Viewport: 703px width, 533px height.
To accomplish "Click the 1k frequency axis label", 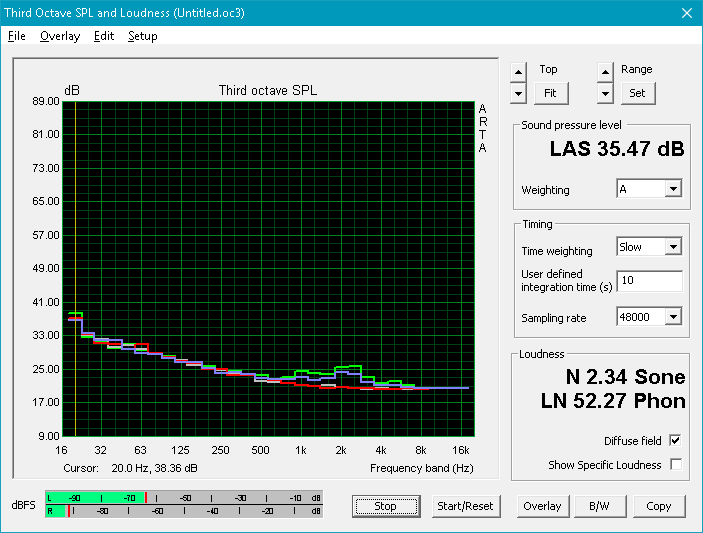I will (300, 450).
